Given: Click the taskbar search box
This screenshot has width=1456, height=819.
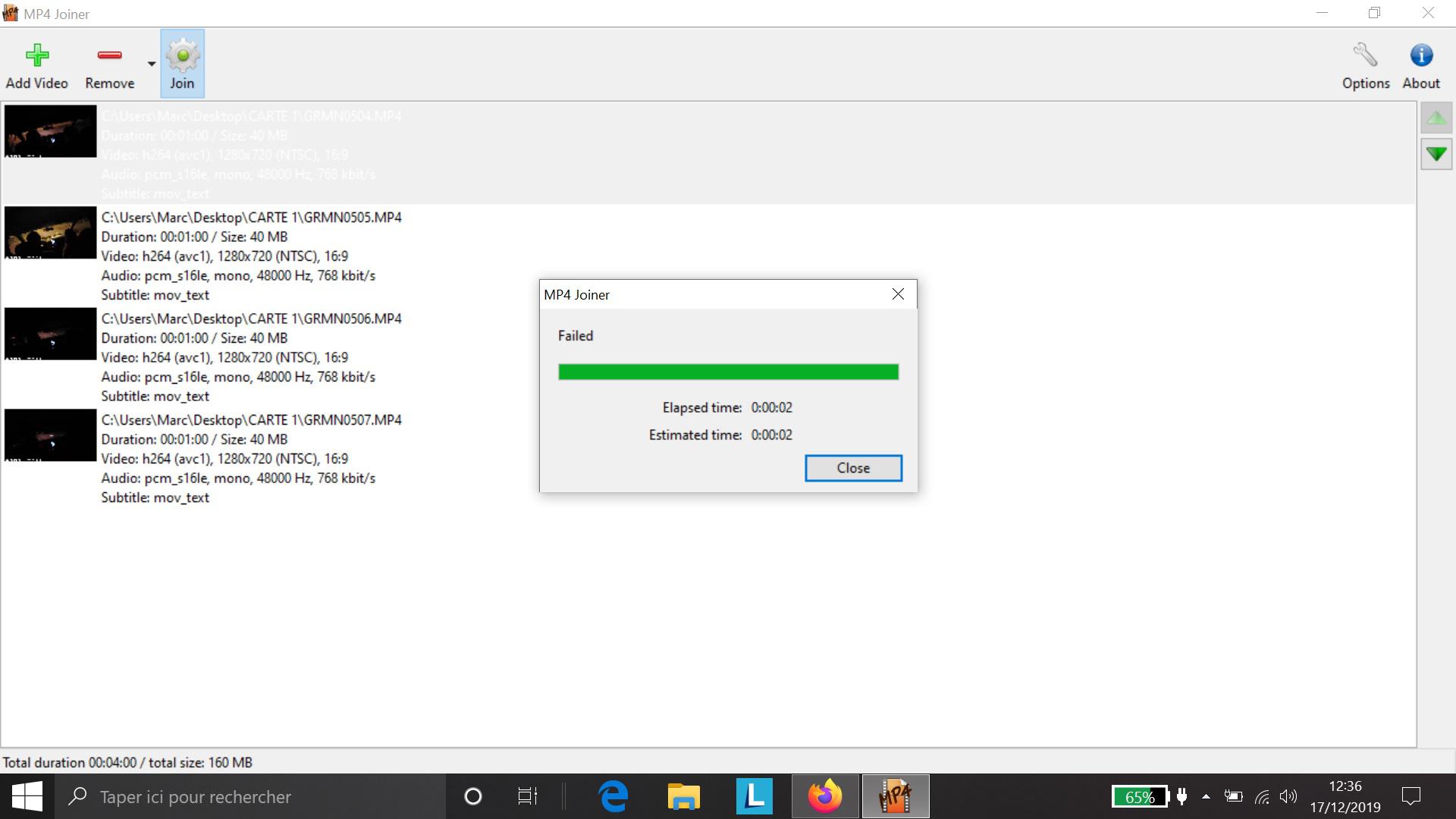Looking at the screenshot, I should pos(250,796).
